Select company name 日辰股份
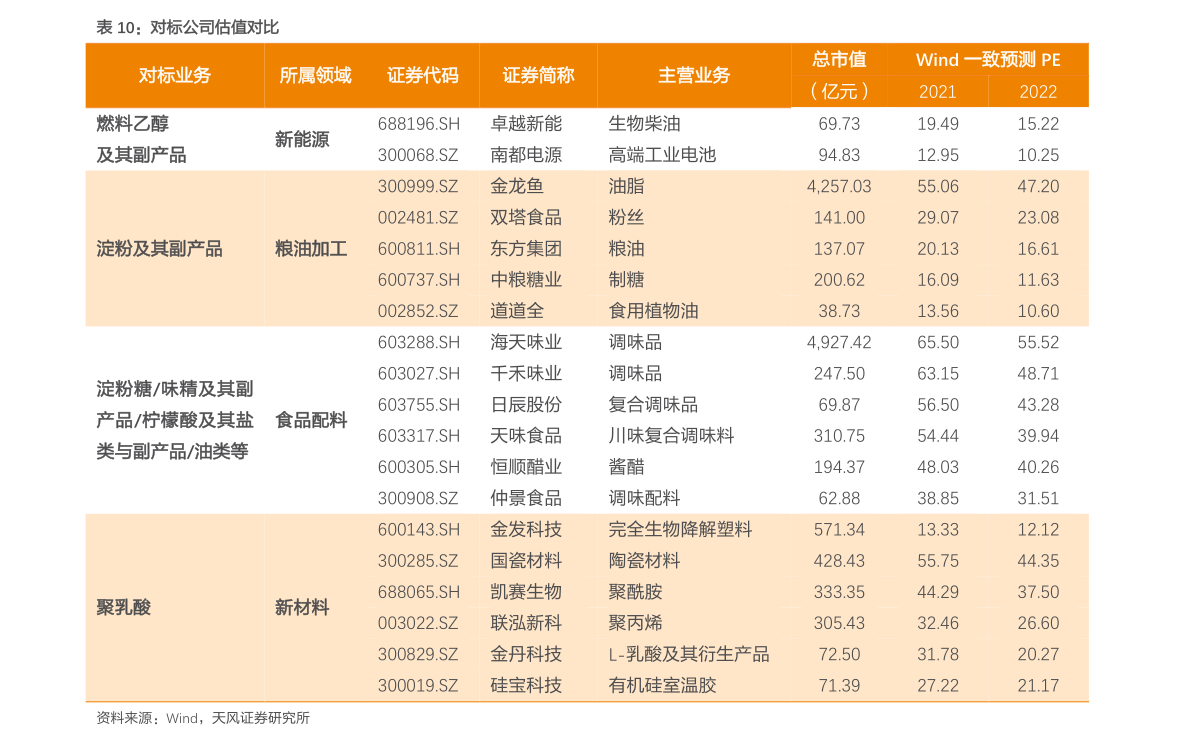Image resolution: width=1191 pixels, height=746 pixels. [526, 404]
